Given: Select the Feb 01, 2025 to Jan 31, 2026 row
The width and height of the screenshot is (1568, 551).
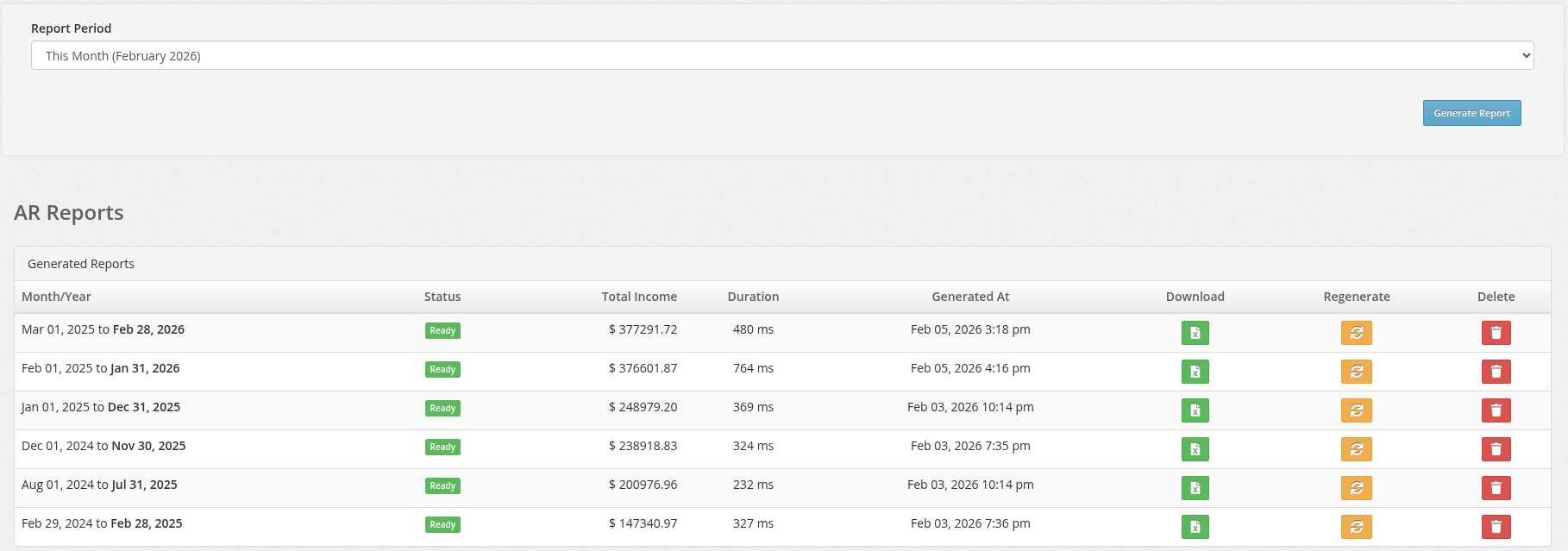Looking at the screenshot, I should pos(782,372).
